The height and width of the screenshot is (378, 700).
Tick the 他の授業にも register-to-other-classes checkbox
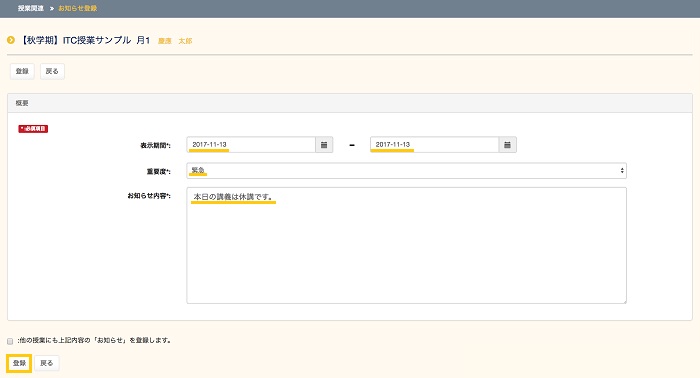(x=10, y=341)
